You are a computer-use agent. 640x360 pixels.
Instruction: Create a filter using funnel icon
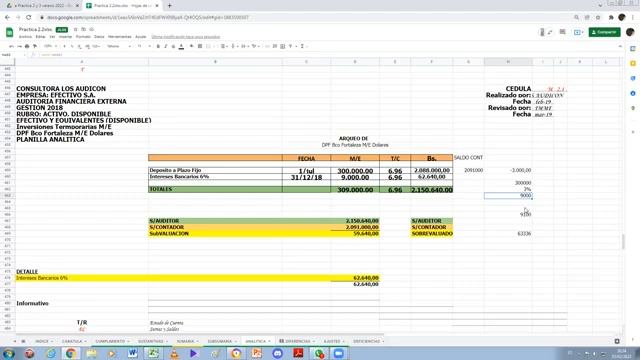pyautogui.click(x=290, y=47)
